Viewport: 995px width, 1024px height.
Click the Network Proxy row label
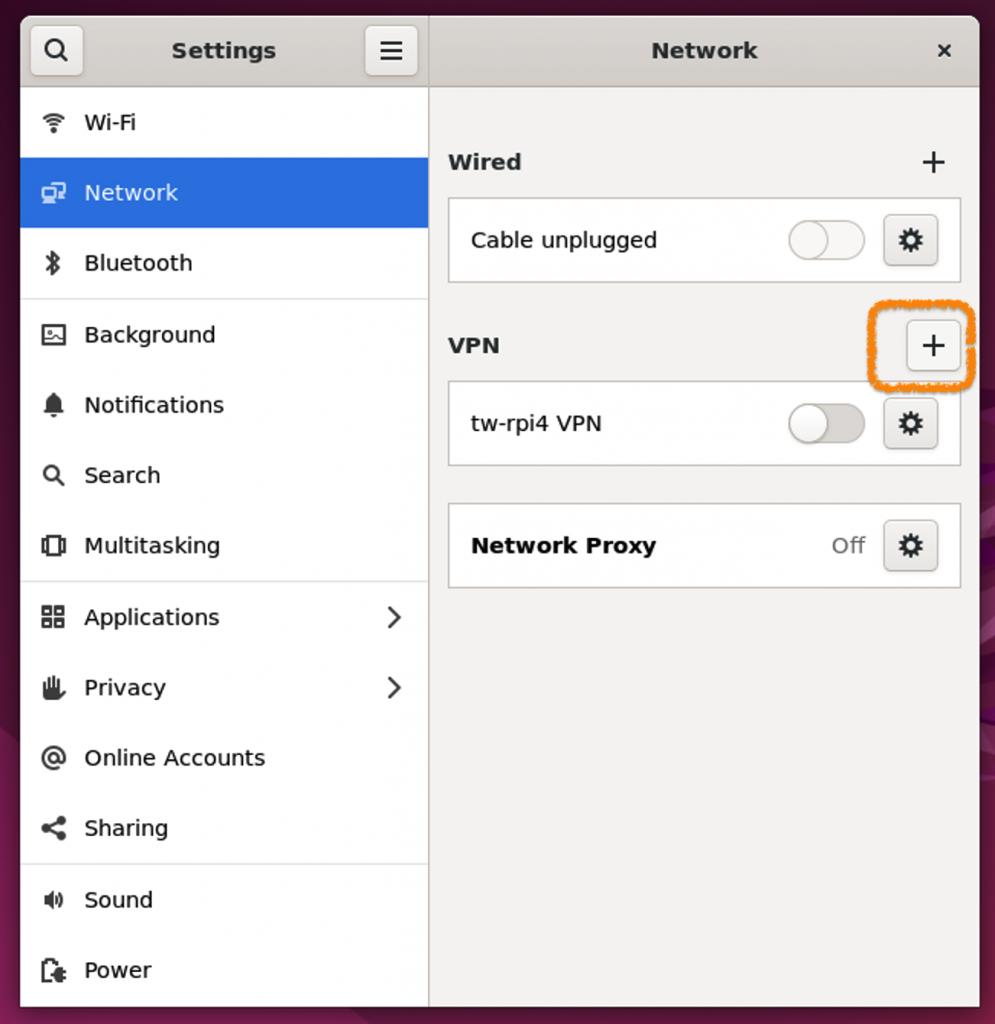pos(563,546)
